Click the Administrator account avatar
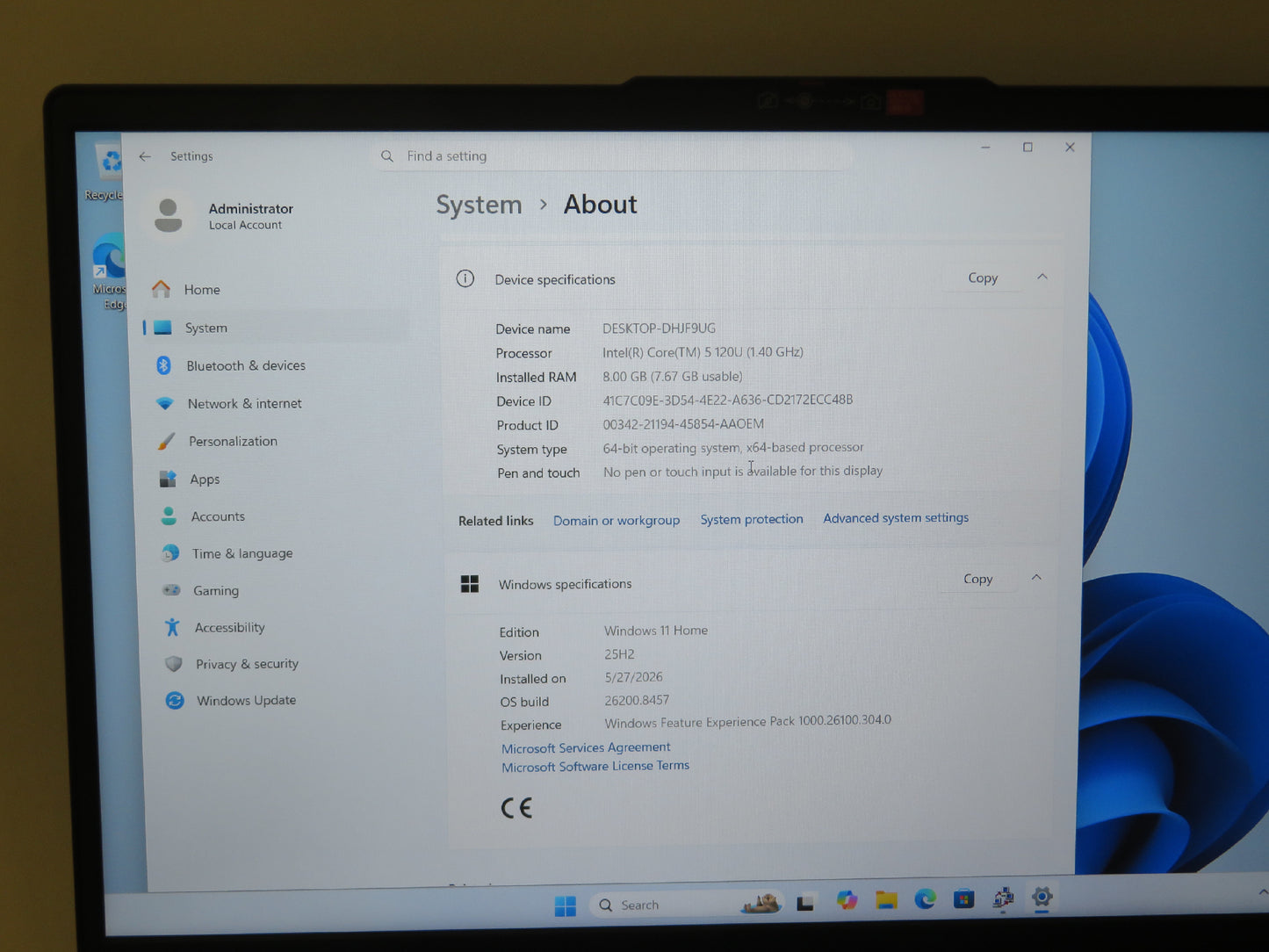Viewport: 1269px width, 952px height. pos(168,215)
